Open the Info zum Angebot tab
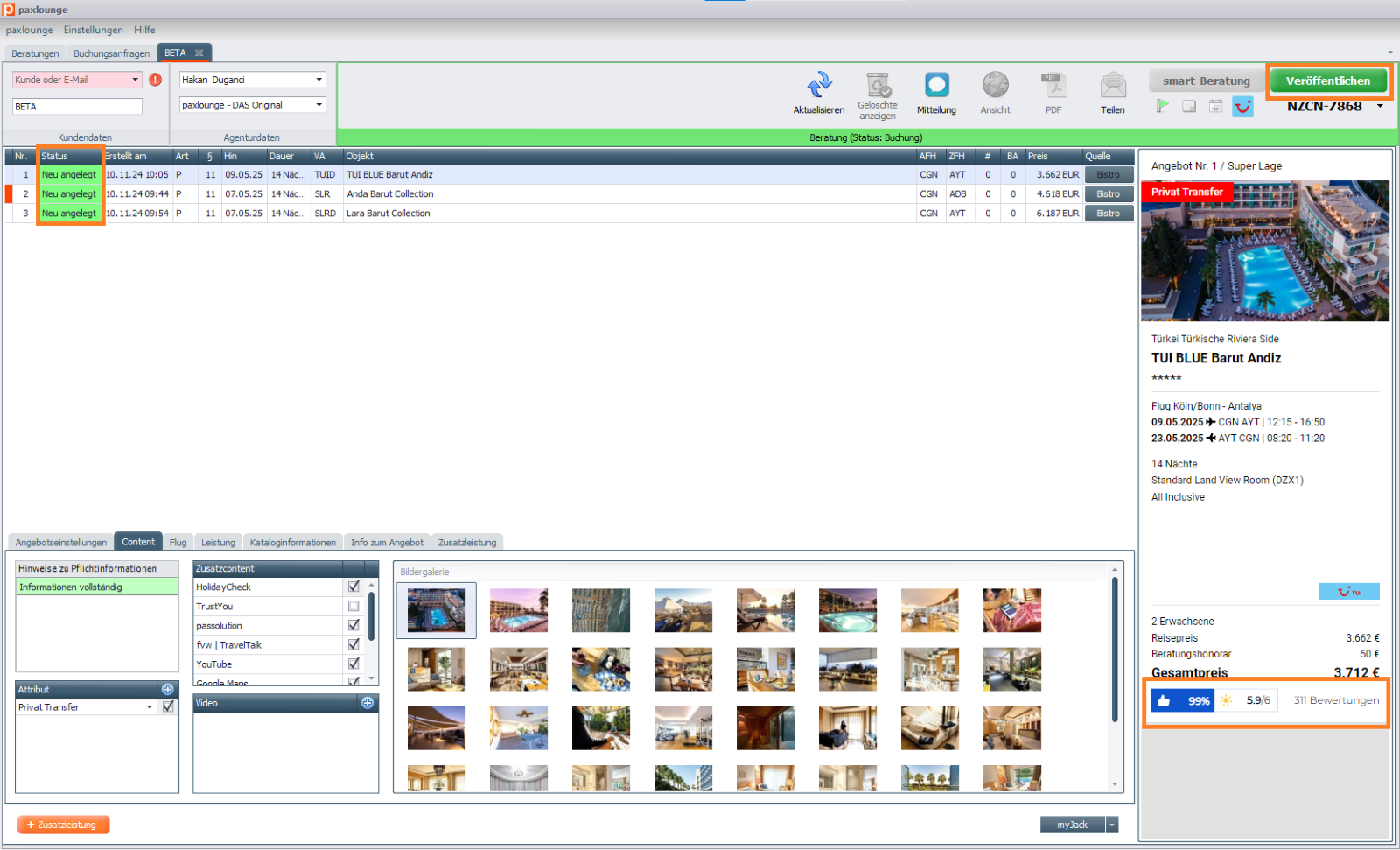Image resolution: width=1400 pixels, height=850 pixels. click(387, 543)
